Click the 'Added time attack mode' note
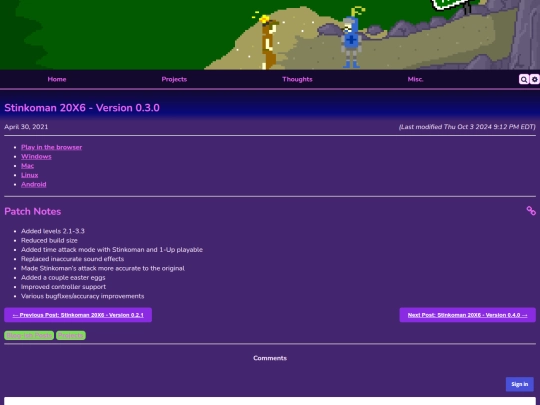 tap(112, 250)
